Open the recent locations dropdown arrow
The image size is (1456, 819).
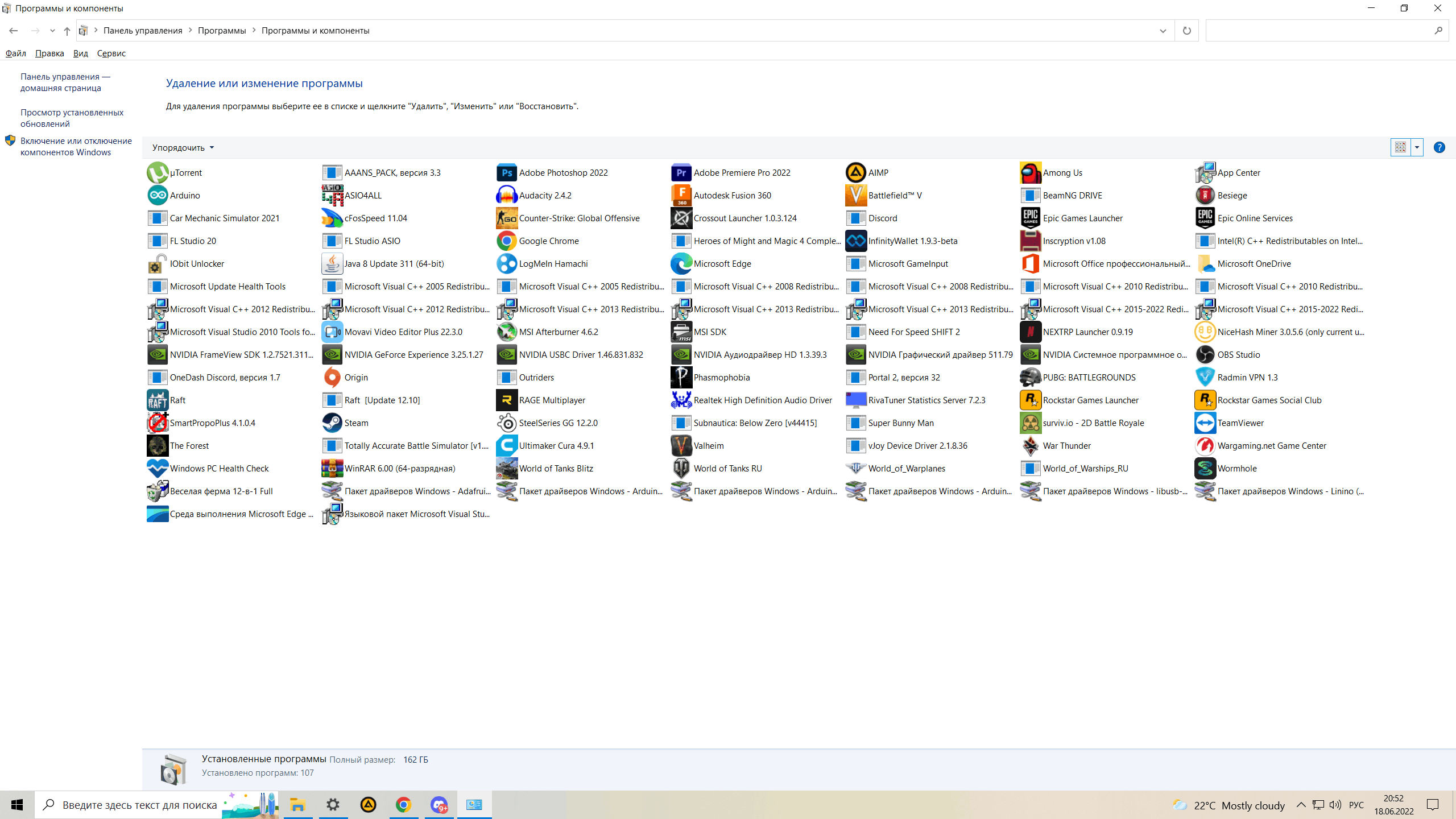tap(52, 31)
